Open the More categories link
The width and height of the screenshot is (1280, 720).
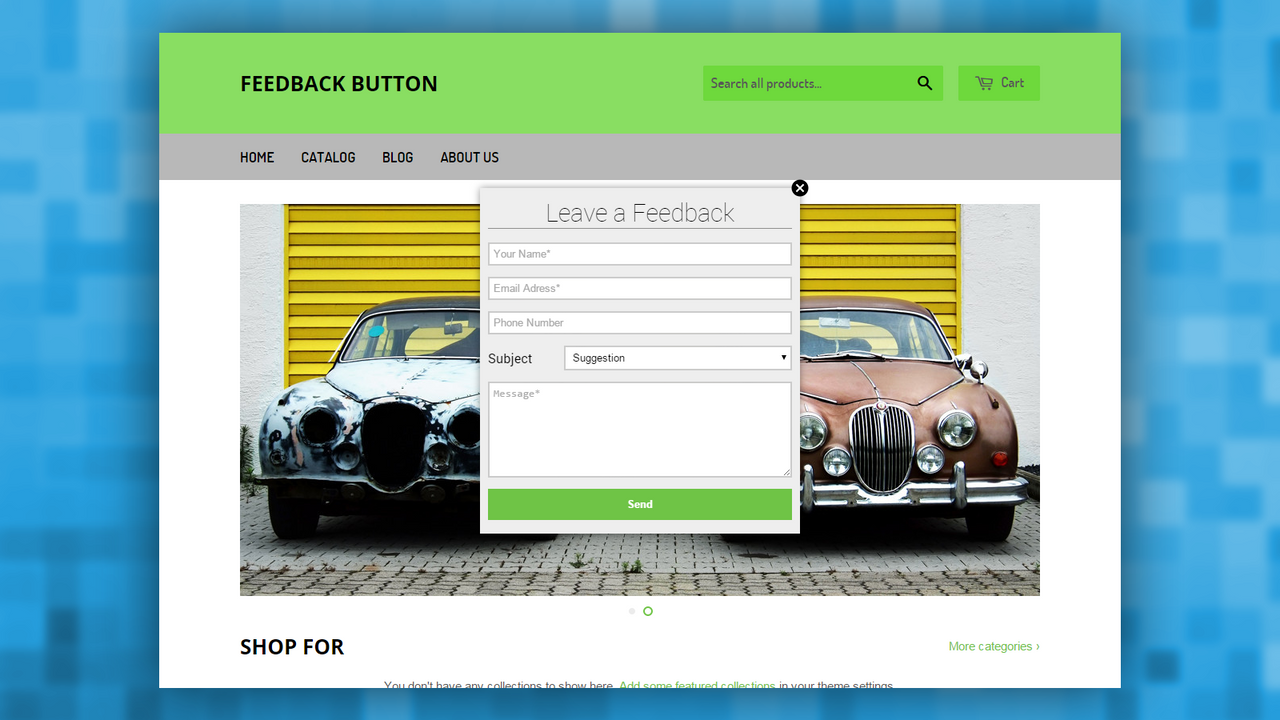point(994,646)
